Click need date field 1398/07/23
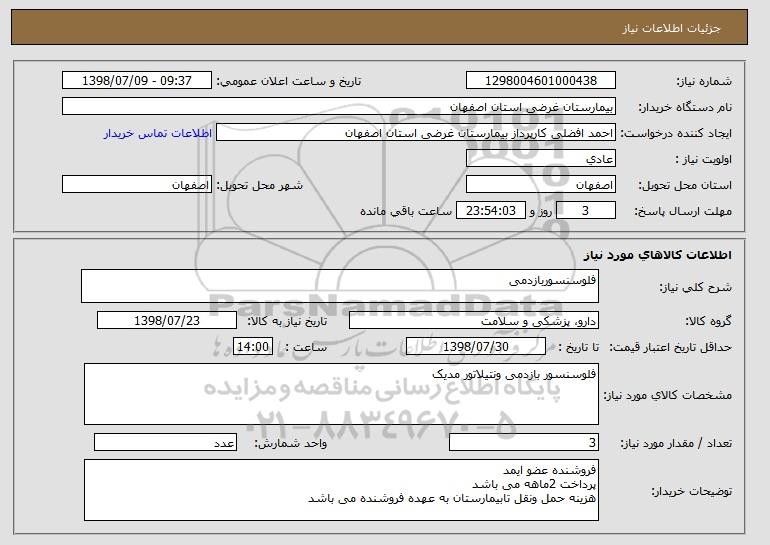This screenshot has height=545, width=770. pos(167,321)
